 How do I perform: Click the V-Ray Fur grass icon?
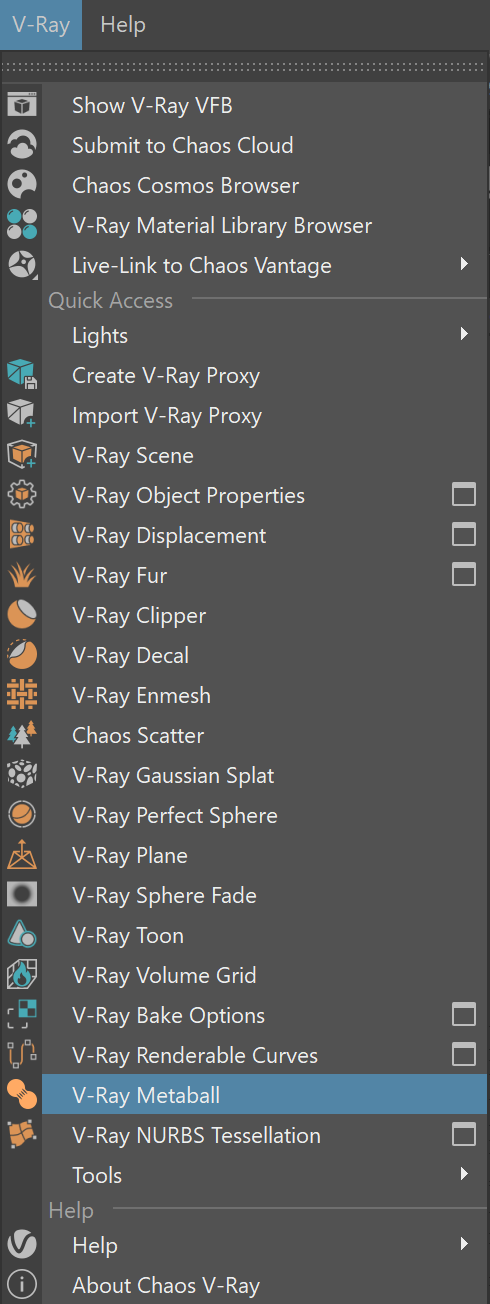[x=22, y=575]
